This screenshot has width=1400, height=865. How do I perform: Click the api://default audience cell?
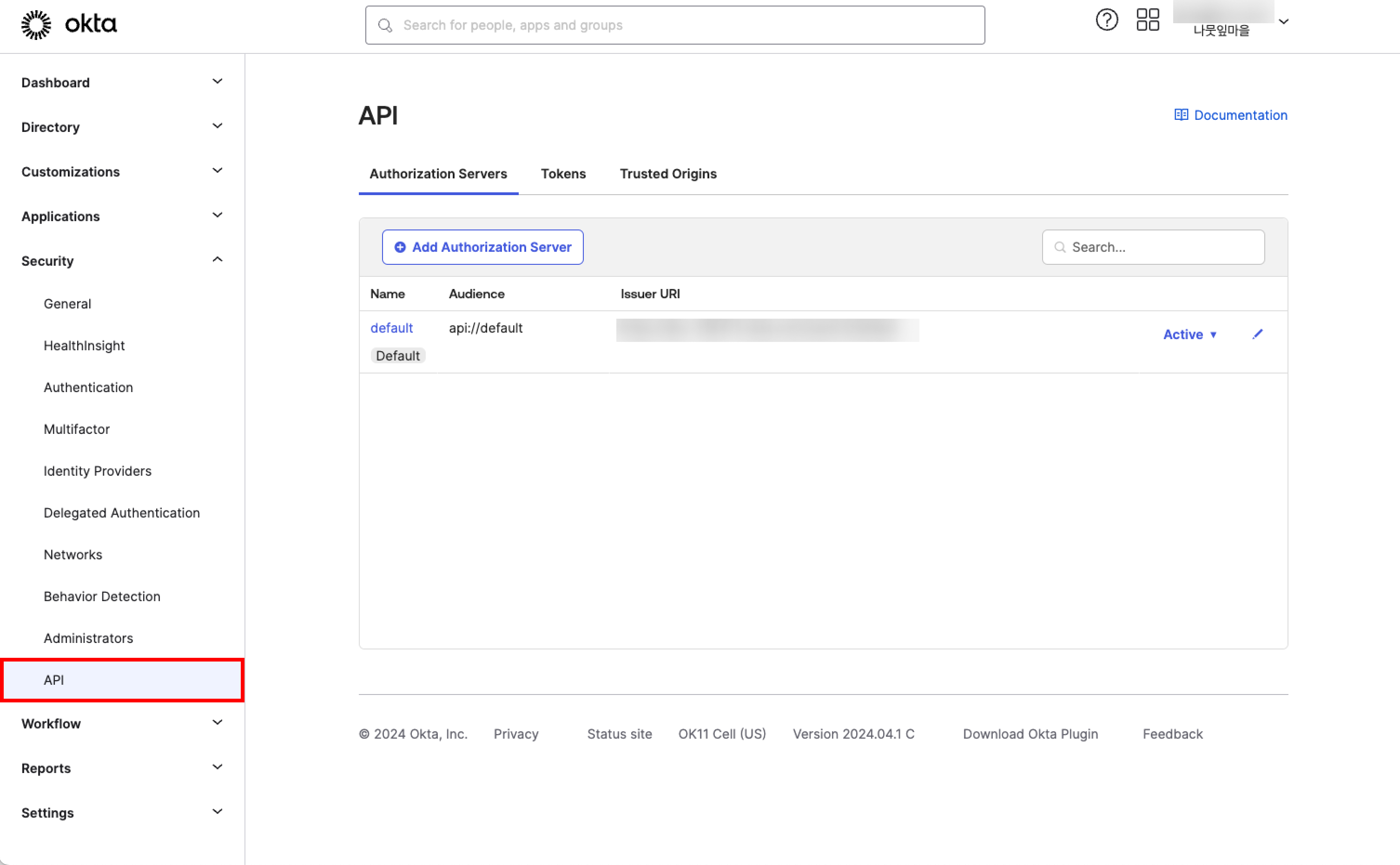pos(485,328)
